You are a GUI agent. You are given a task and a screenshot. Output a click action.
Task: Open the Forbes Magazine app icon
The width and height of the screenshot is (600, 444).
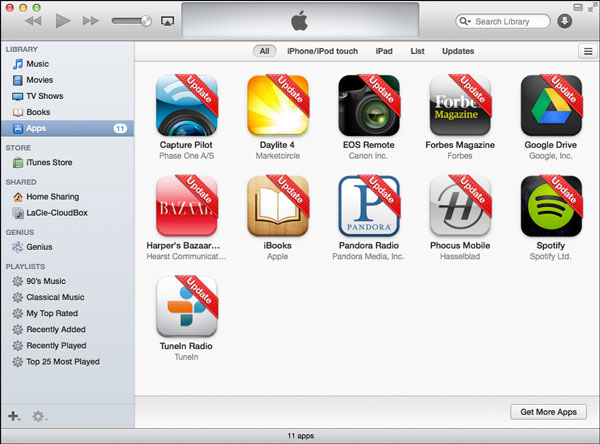click(460, 105)
